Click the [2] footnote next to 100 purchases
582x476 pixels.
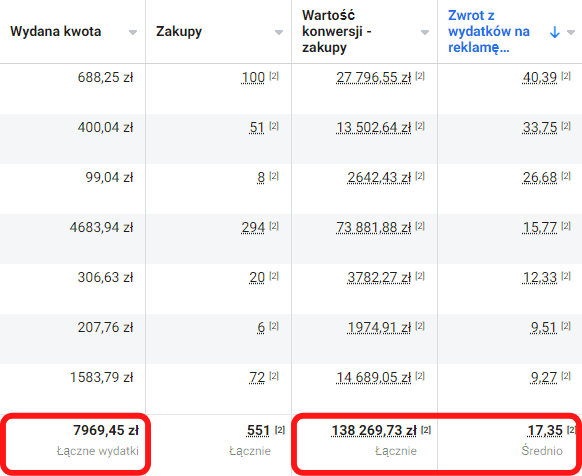coord(274,76)
